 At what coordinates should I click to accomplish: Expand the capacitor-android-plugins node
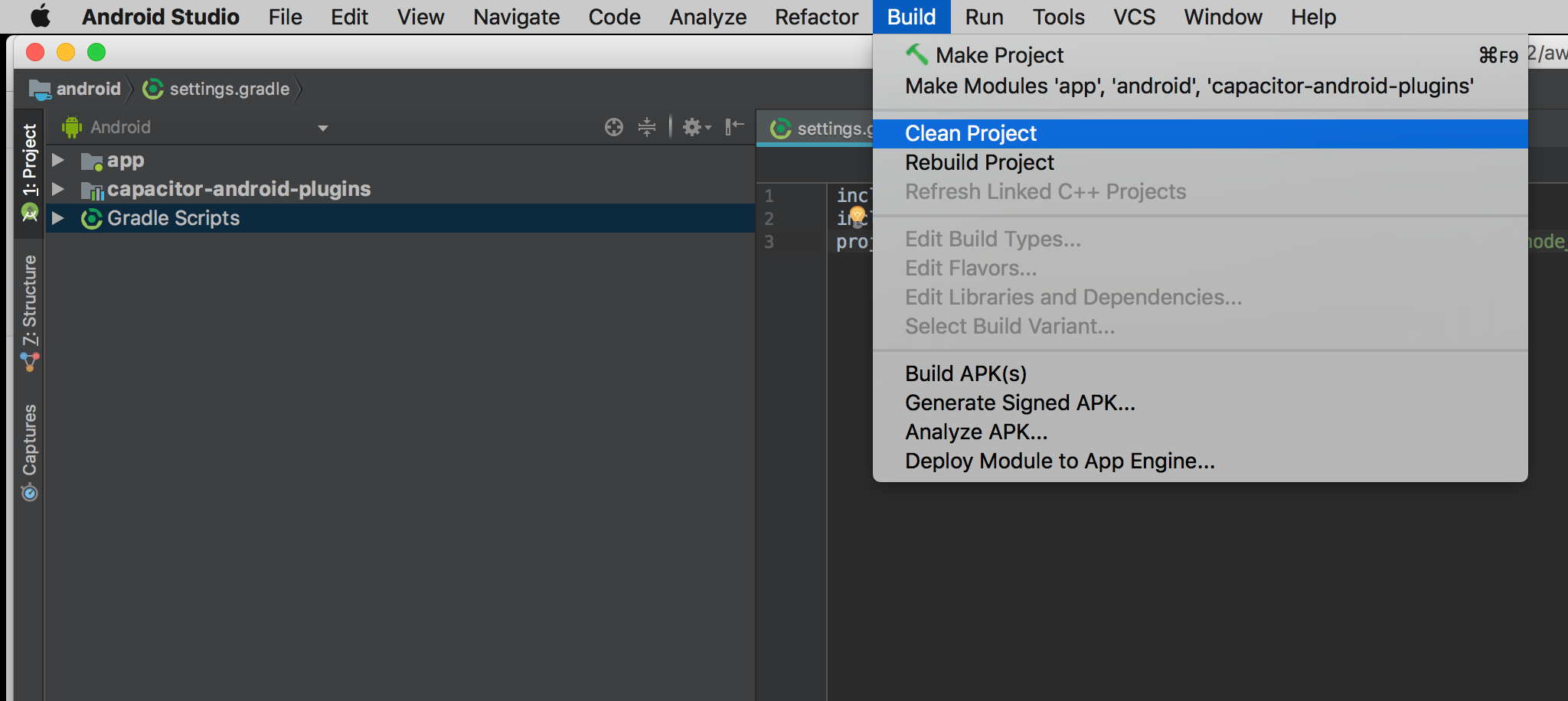[57, 189]
